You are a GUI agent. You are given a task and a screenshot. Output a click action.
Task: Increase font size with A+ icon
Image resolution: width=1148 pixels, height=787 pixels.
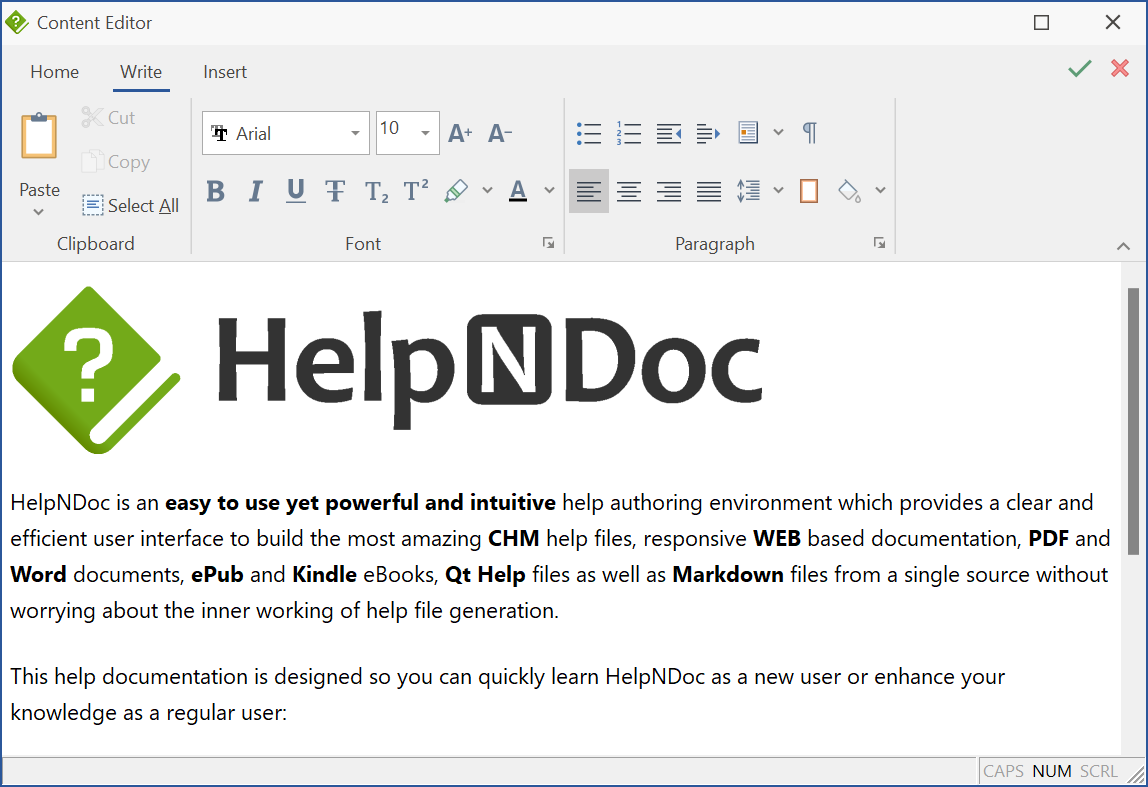460,133
